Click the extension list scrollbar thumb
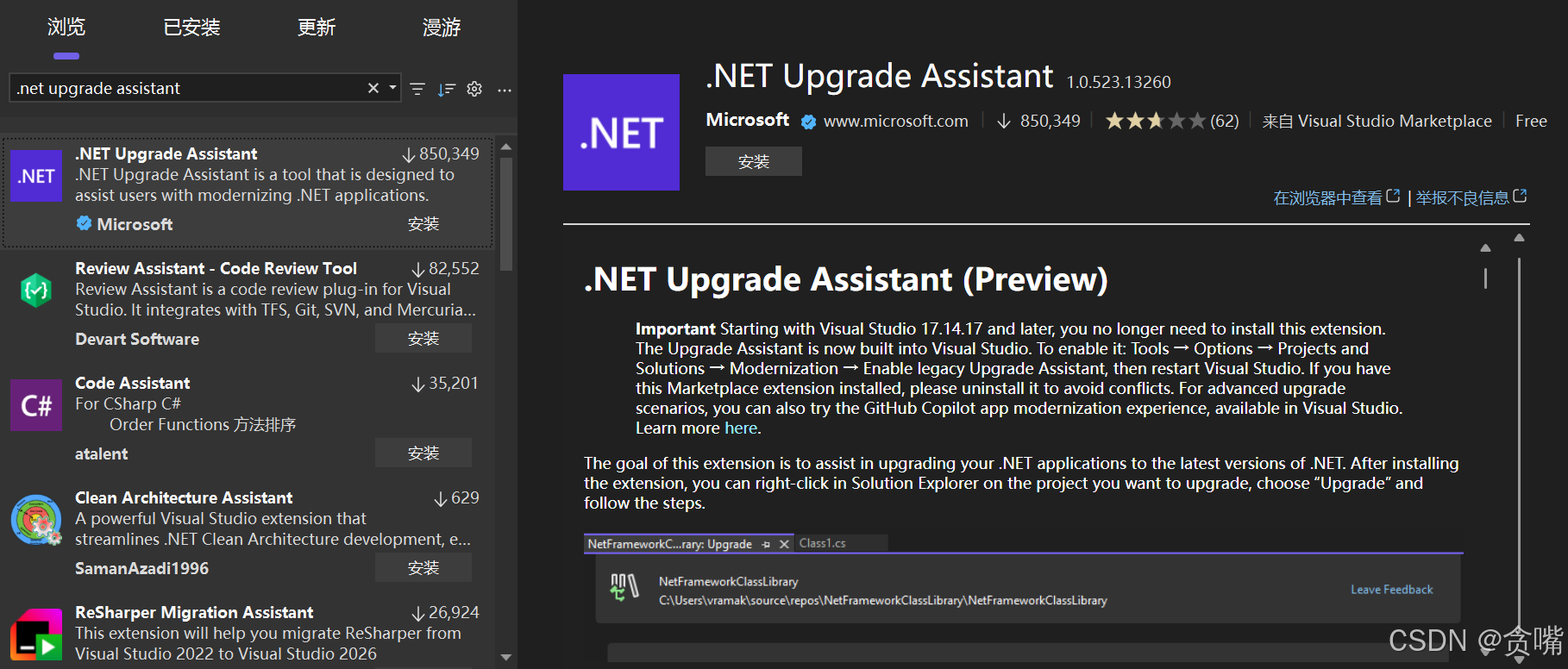The image size is (1568, 669). 506,213
